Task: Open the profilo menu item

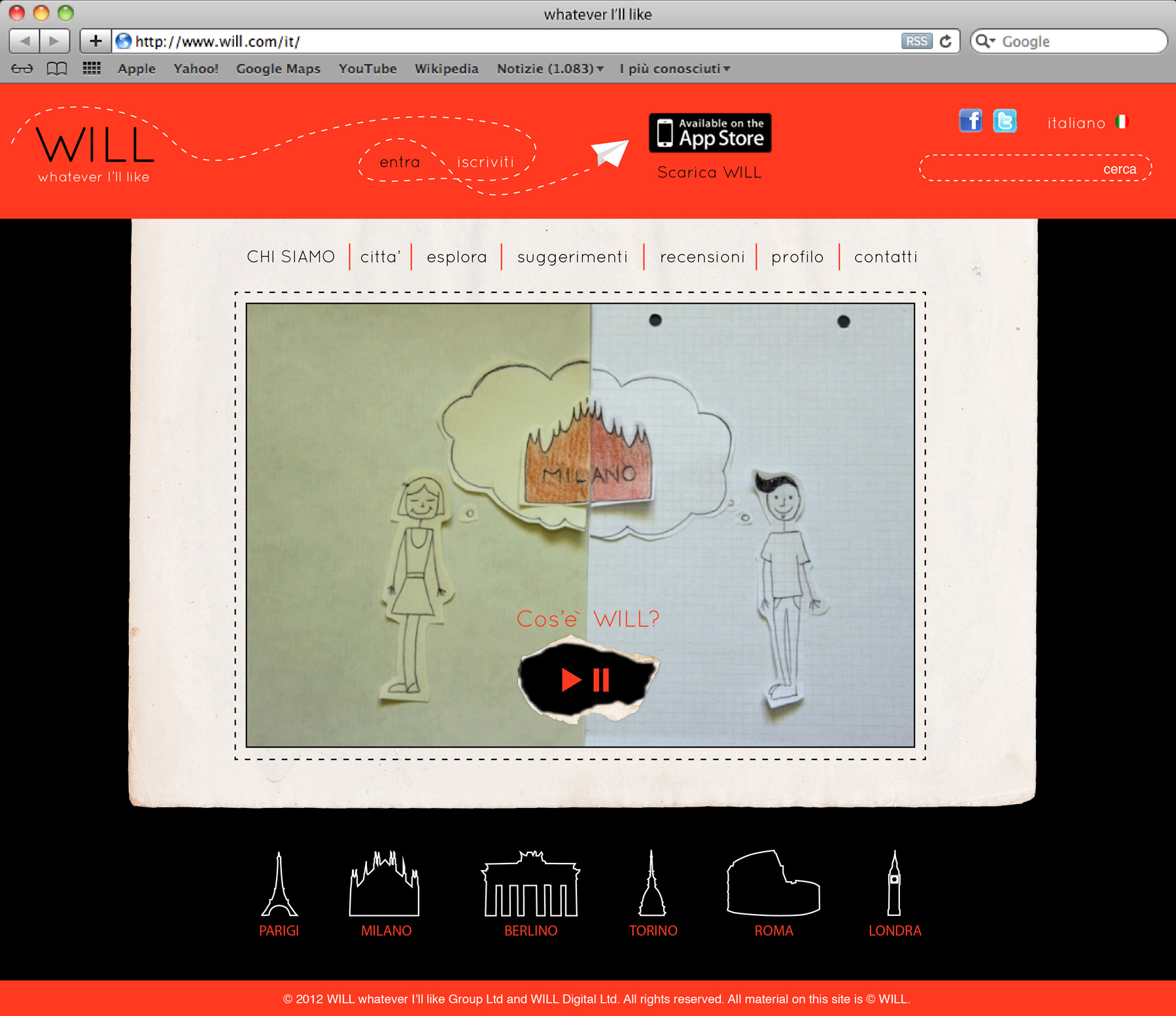Action: click(x=797, y=257)
